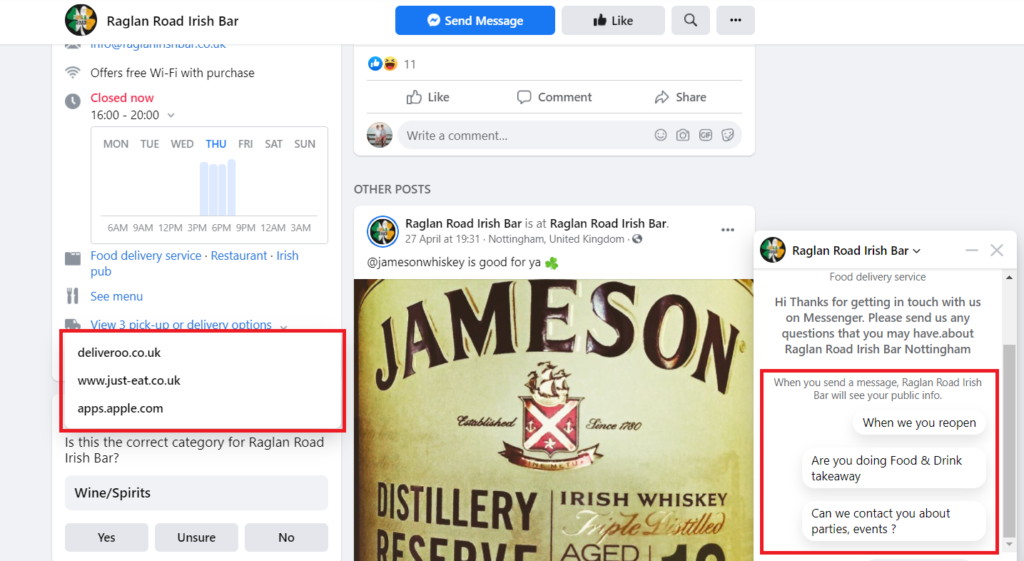Answer Yes to category question
1024x561 pixels.
[x=106, y=537]
